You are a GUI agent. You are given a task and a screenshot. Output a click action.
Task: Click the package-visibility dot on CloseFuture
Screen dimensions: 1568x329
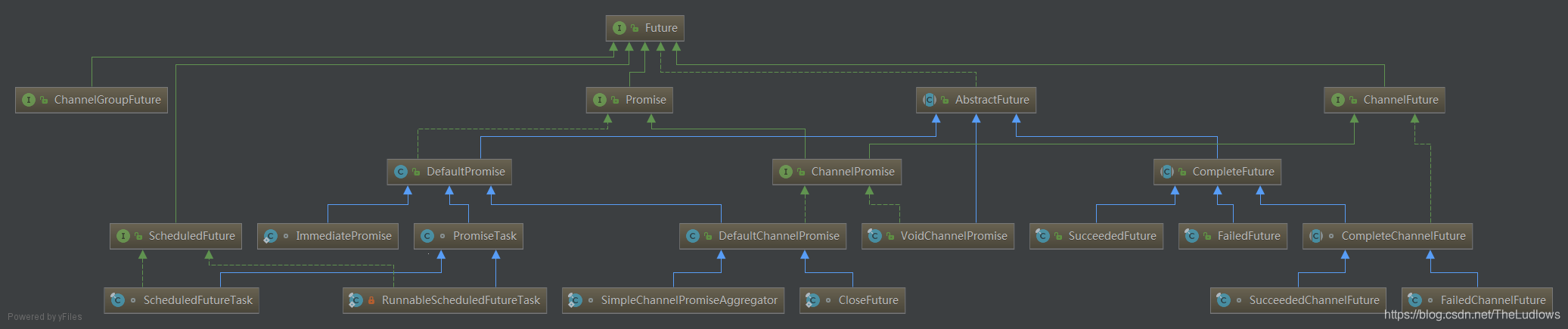click(x=828, y=300)
